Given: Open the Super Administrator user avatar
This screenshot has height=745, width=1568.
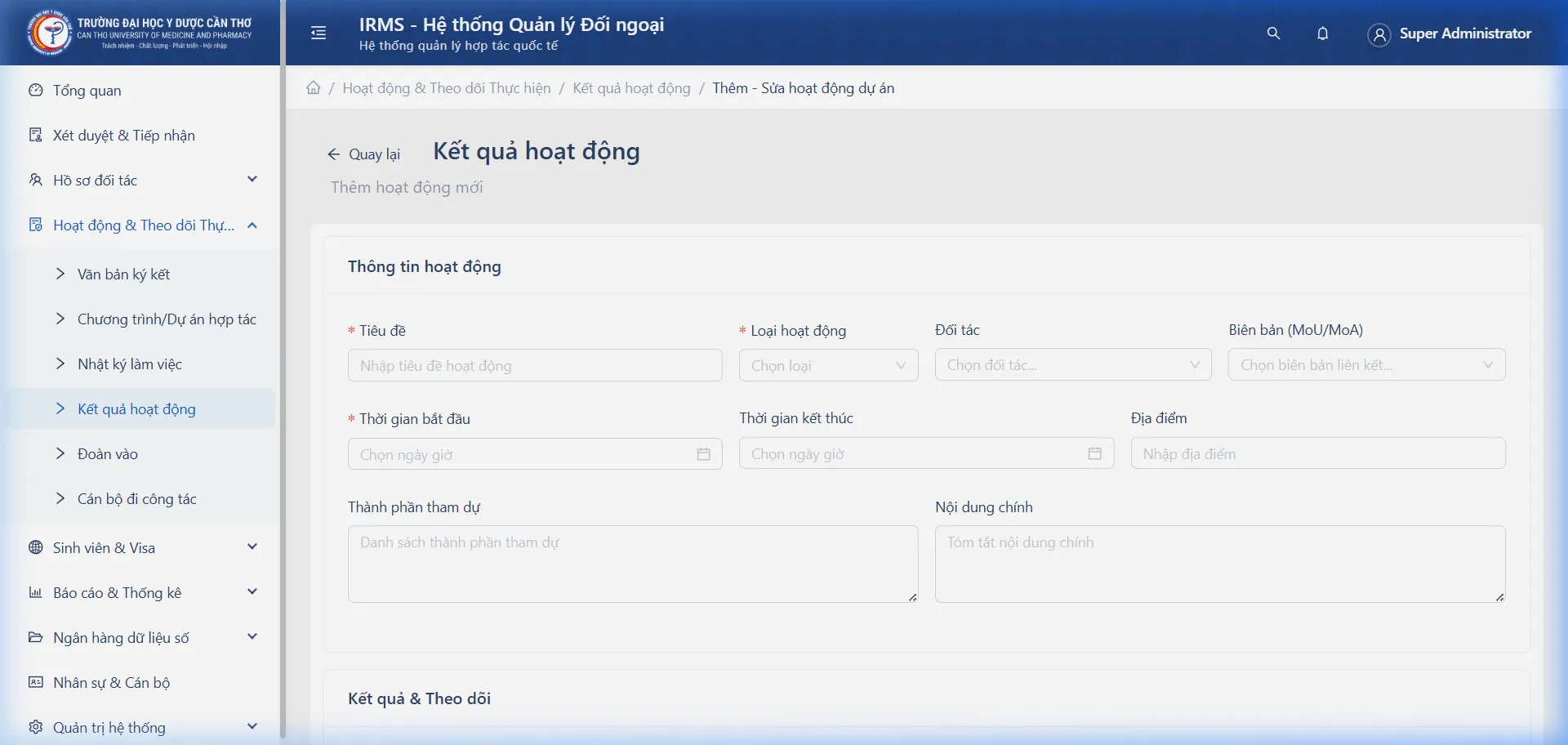Looking at the screenshot, I should pyautogui.click(x=1379, y=34).
